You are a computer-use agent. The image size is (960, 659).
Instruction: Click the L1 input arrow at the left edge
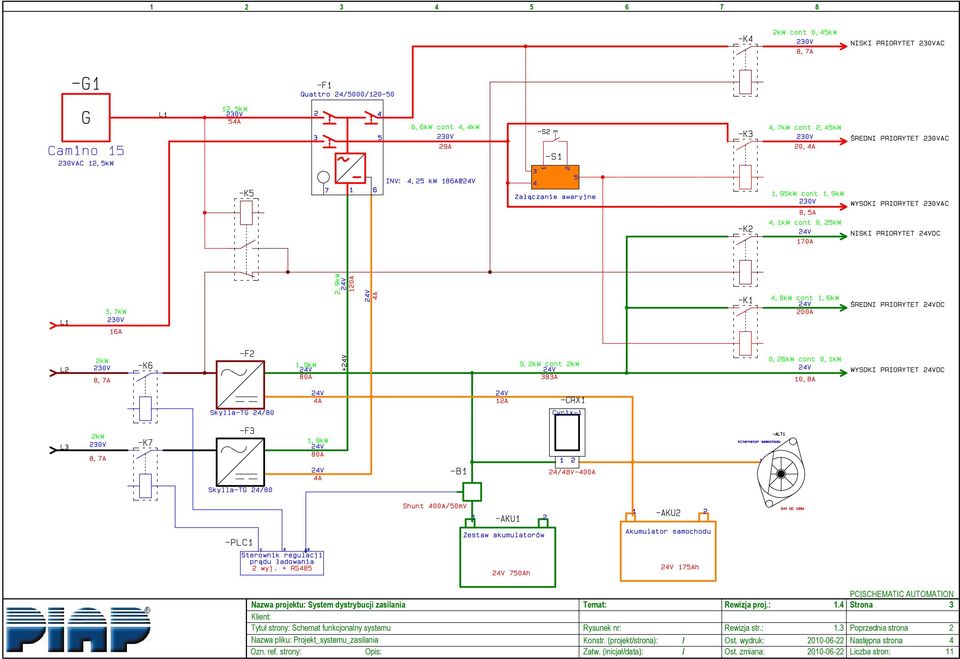coord(53,325)
